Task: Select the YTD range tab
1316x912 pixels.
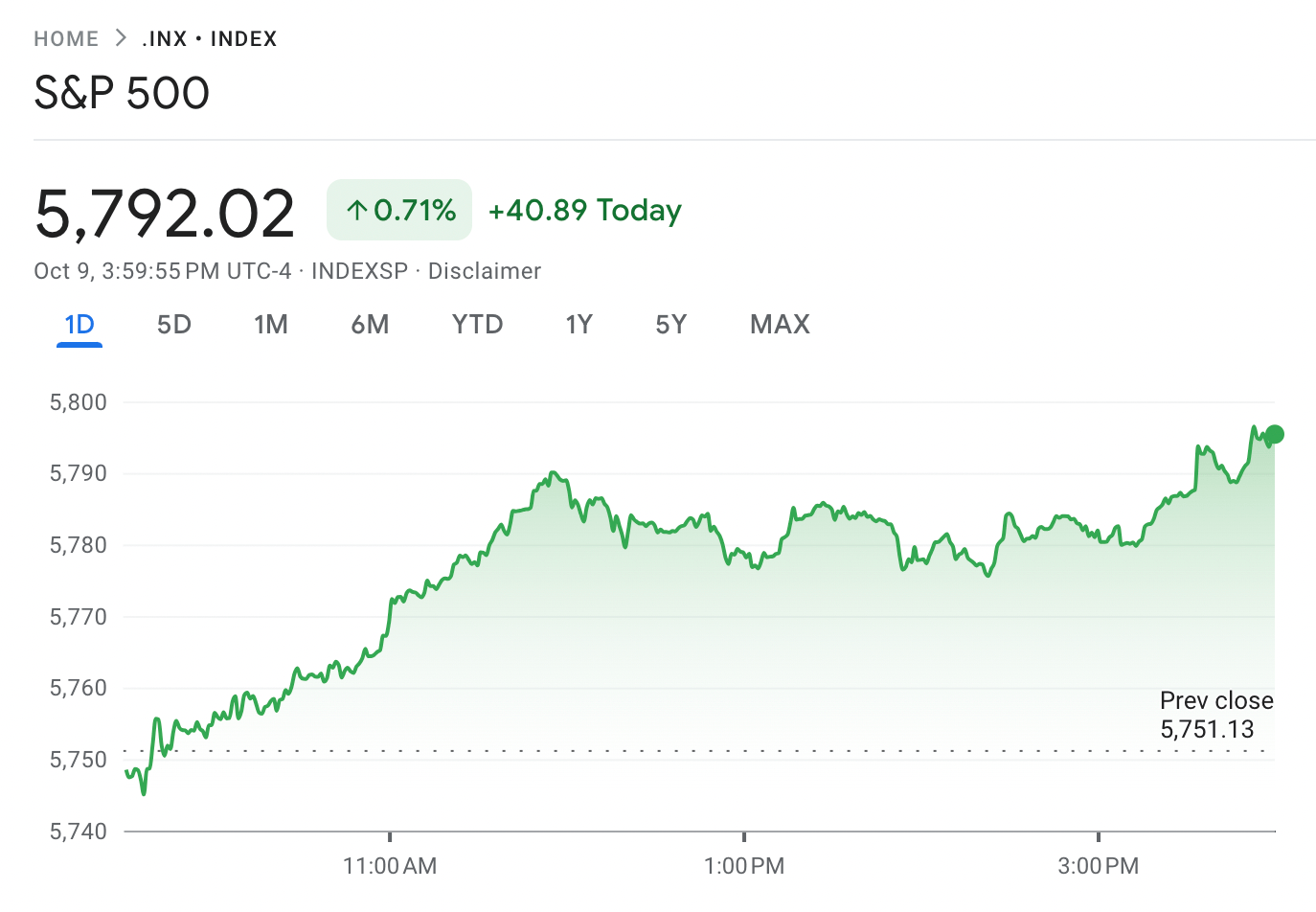Action: 477,325
